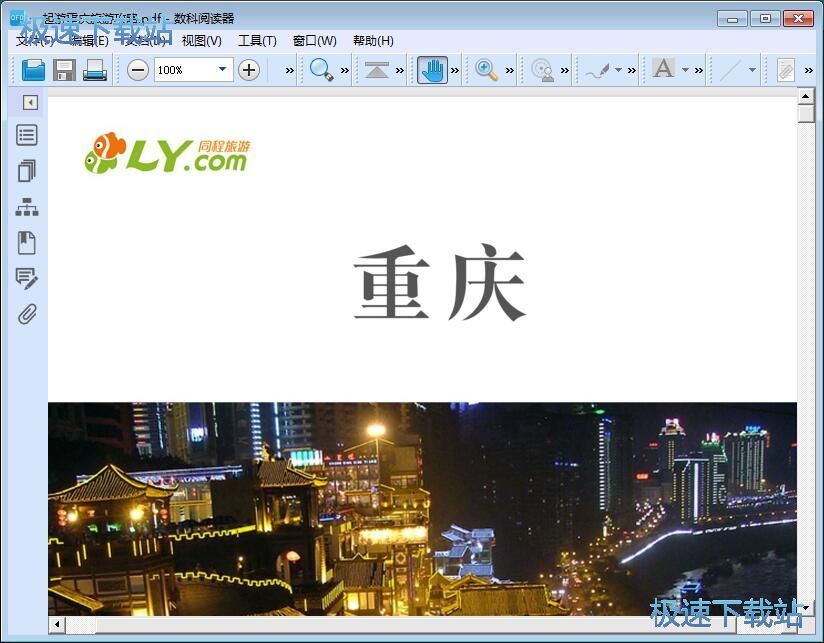
Task: Open the 工具(T) menu
Action: pyautogui.click(x=257, y=41)
